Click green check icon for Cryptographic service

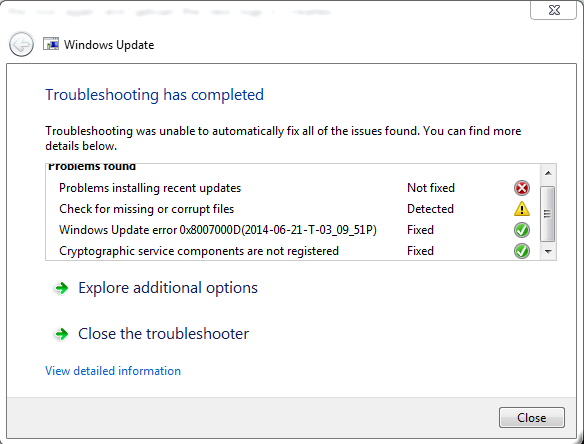point(521,251)
